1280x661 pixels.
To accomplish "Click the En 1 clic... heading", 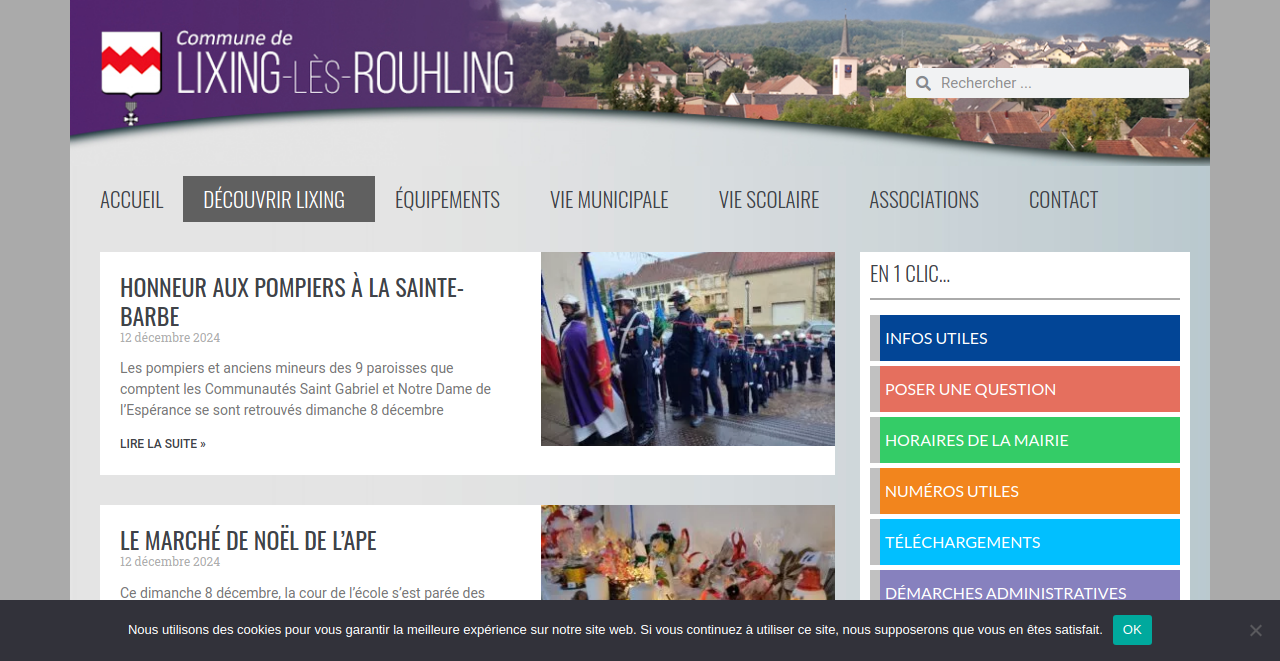I will pyautogui.click(x=910, y=274).
